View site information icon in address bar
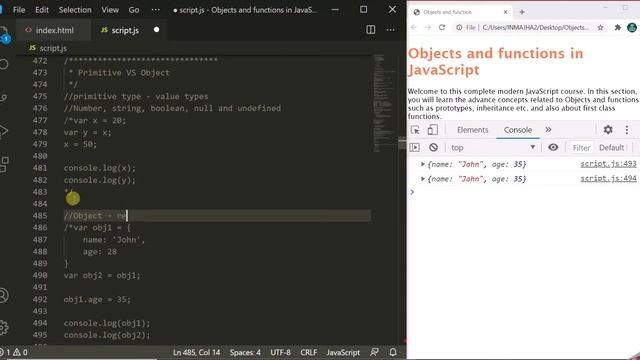The image size is (640, 360). pyautogui.click(x=459, y=27)
